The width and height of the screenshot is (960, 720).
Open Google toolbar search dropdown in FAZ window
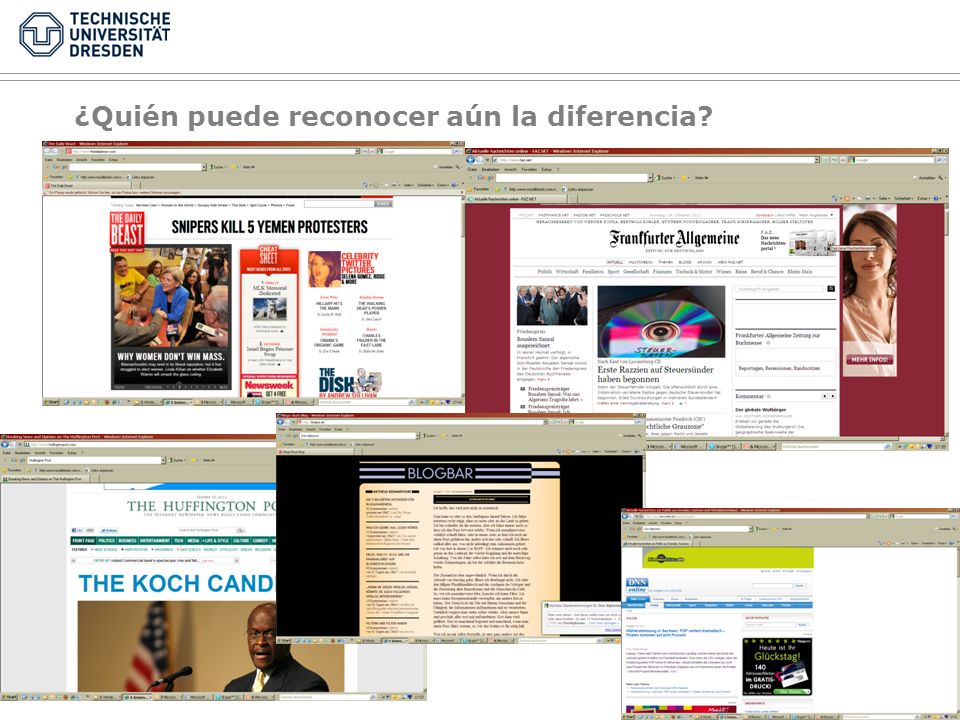coord(650,178)
